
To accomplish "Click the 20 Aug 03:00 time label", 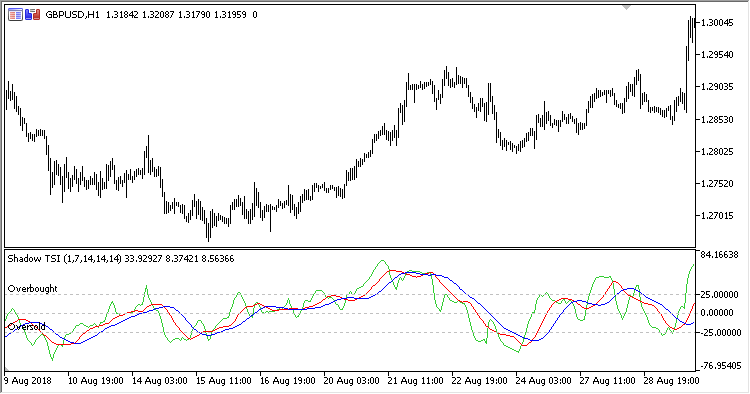I will tap(352, 381).
